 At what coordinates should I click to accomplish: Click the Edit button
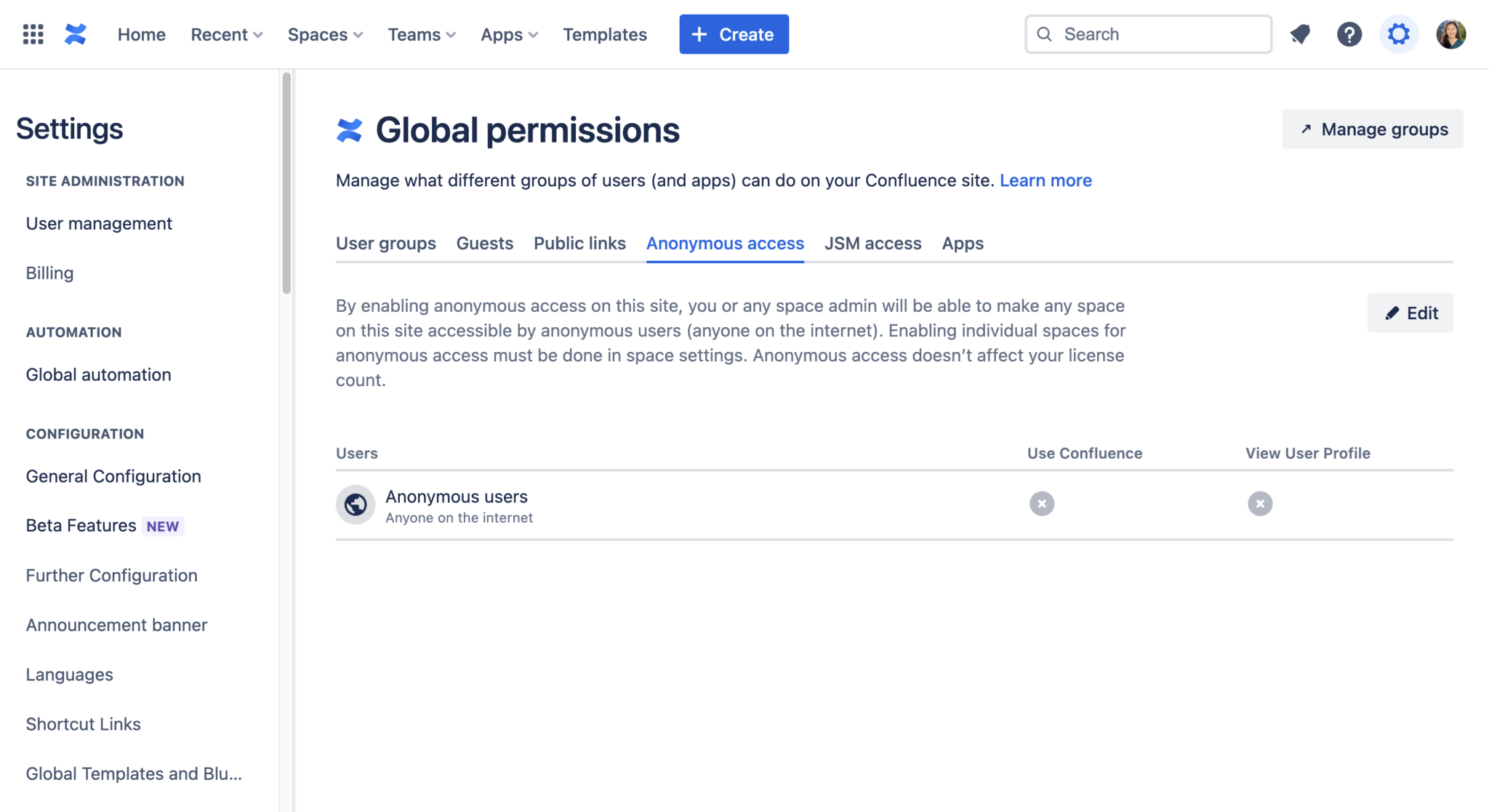[1410, 313]
